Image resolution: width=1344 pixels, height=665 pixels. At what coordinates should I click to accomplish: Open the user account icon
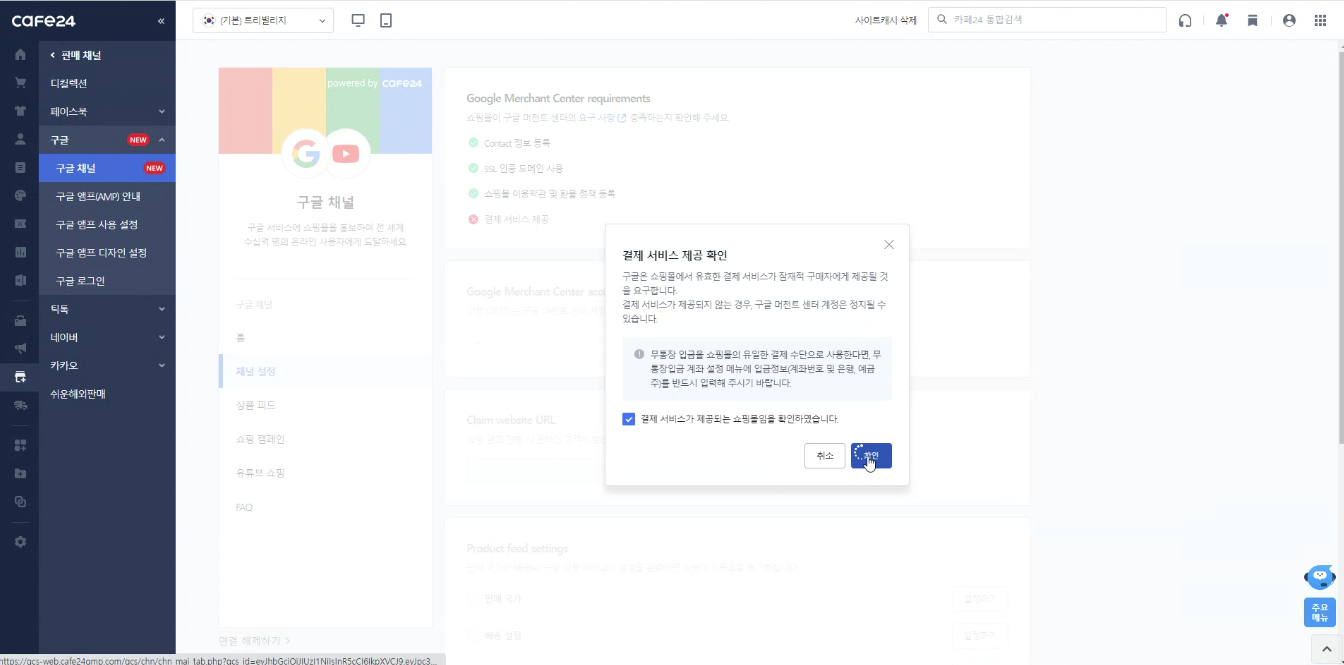[1288, 20]
